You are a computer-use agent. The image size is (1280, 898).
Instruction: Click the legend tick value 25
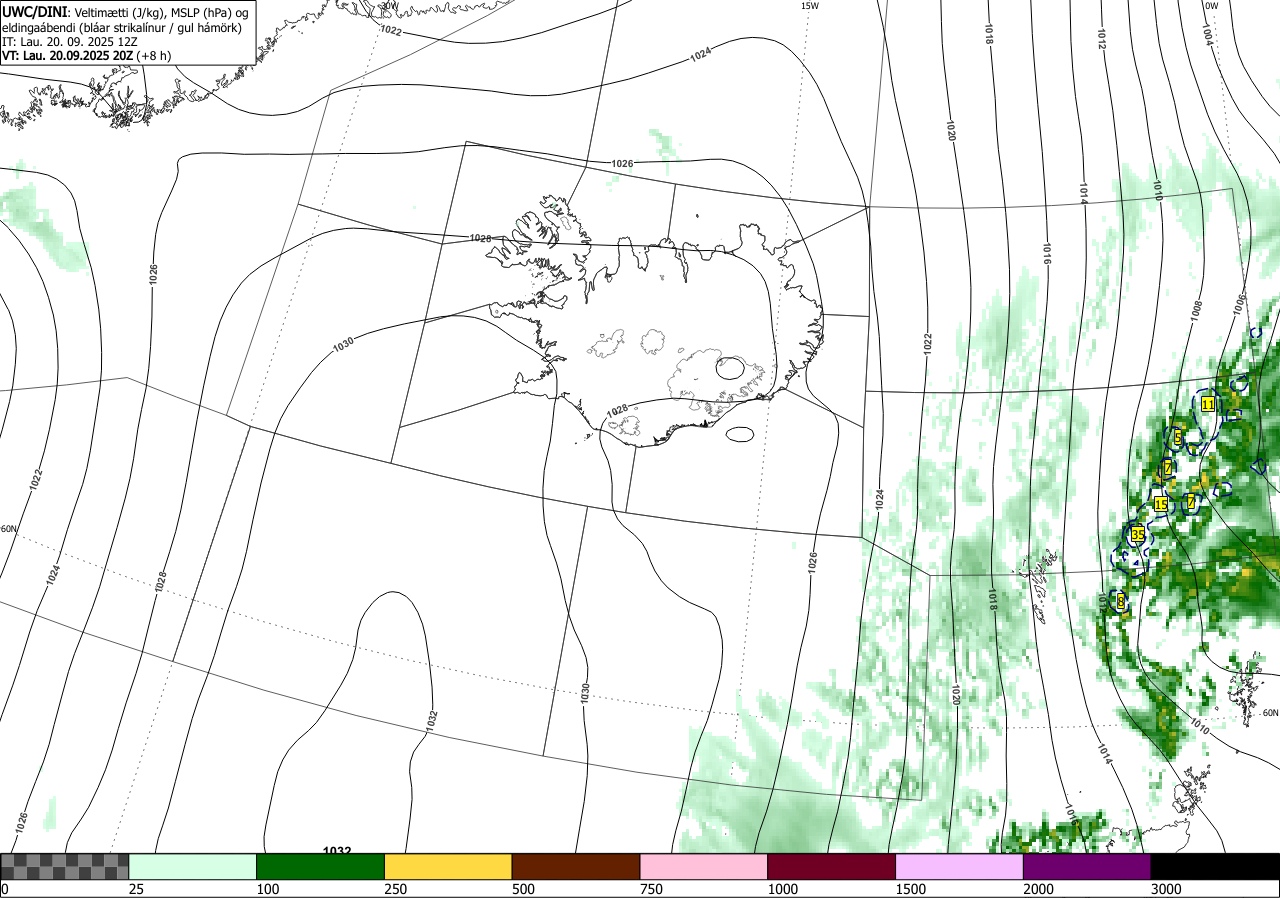click(x=137, y=889)
